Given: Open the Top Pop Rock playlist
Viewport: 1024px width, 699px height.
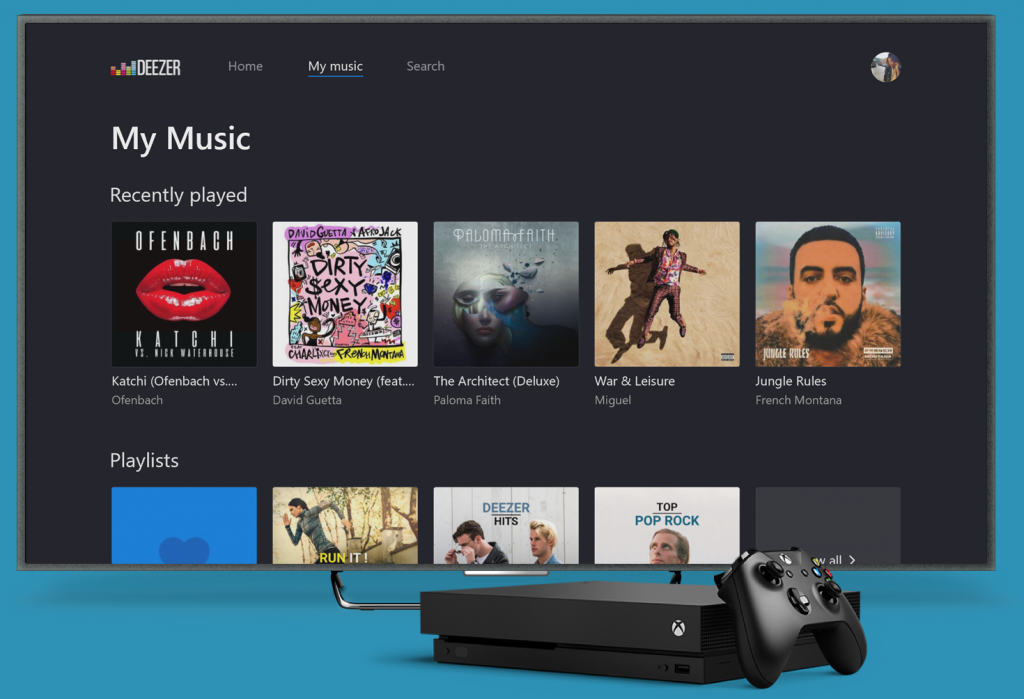Looking at the screenshot, I should click(x=667, y=525).
